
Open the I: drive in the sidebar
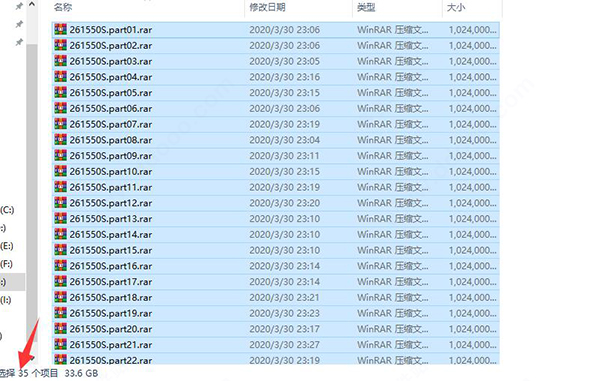coord(6,300)
